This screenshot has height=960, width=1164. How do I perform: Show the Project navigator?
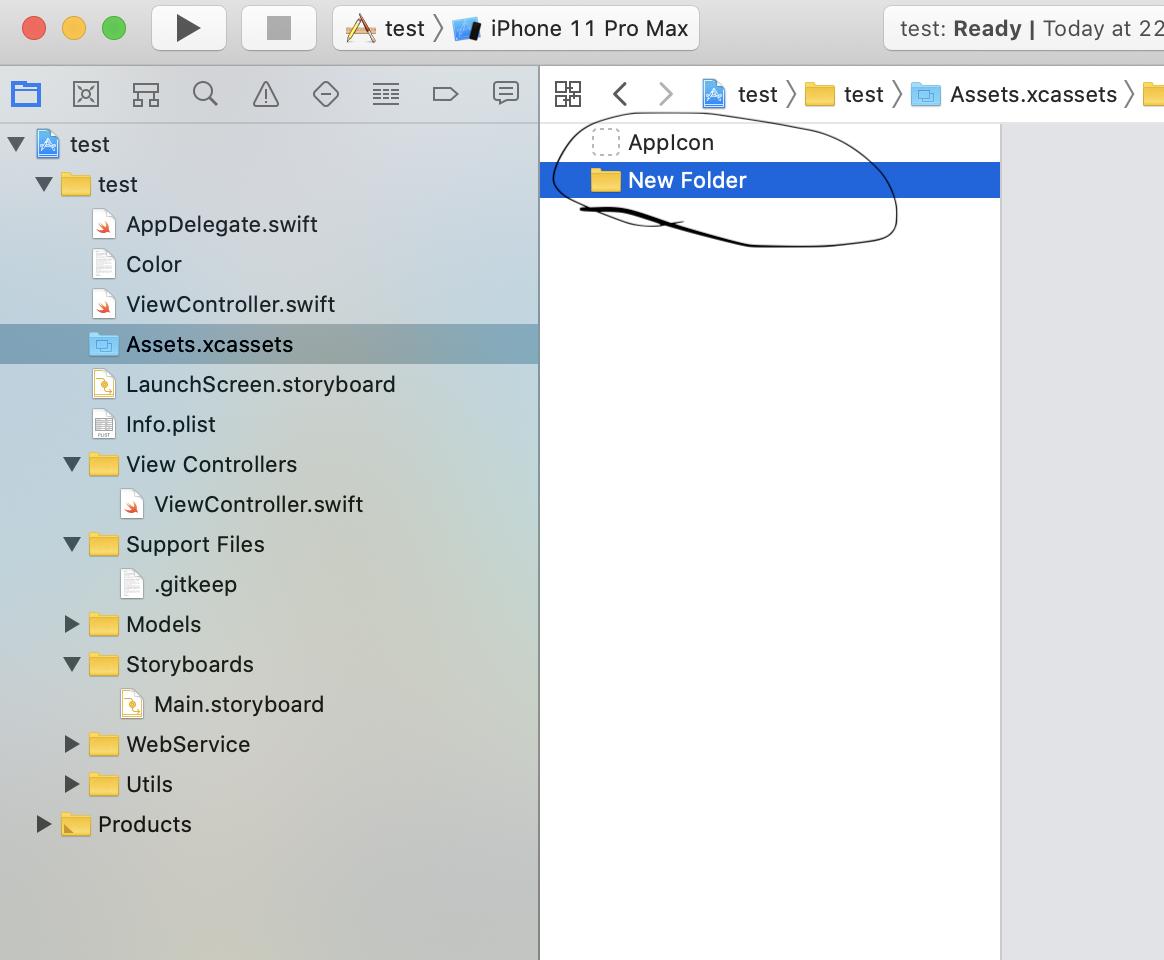coord(26,94)
